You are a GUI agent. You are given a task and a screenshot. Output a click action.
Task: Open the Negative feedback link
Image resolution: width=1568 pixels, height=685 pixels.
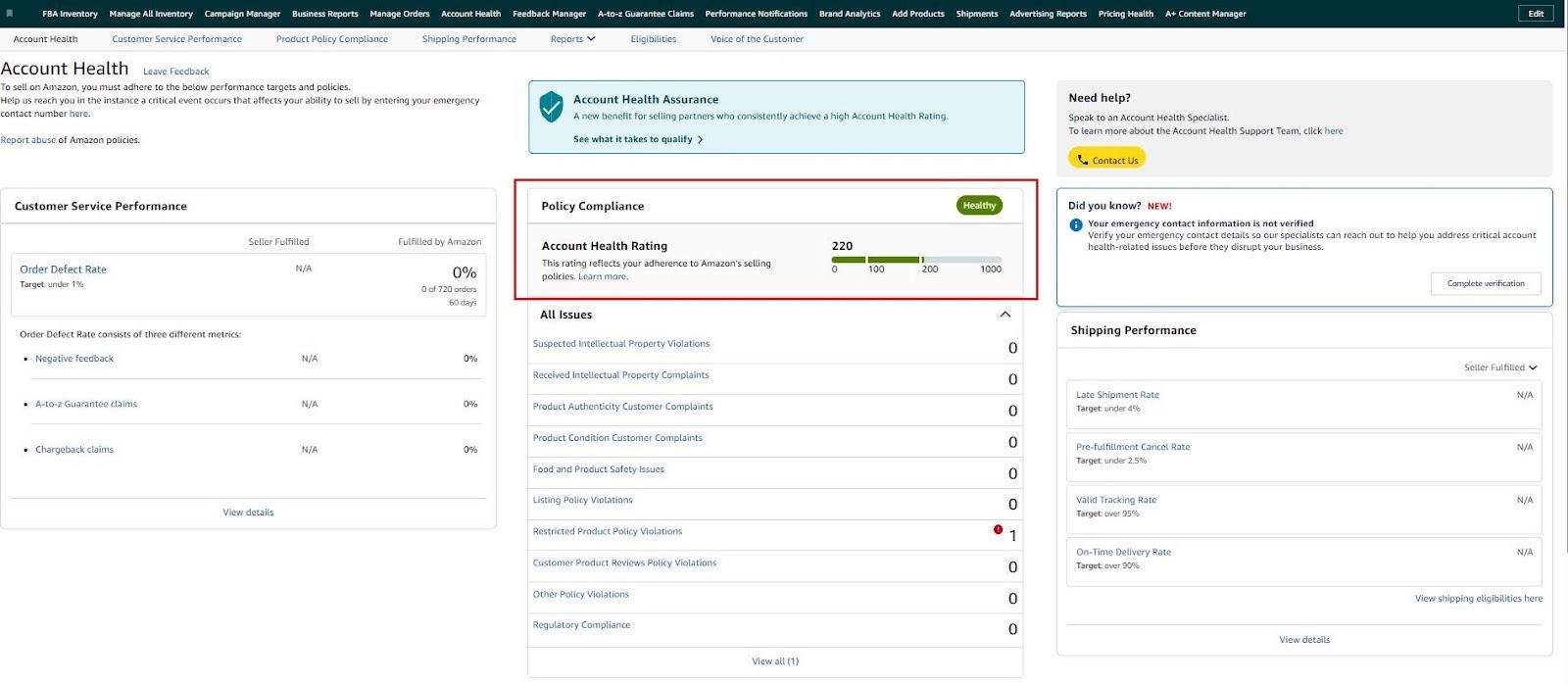point(74,359)
